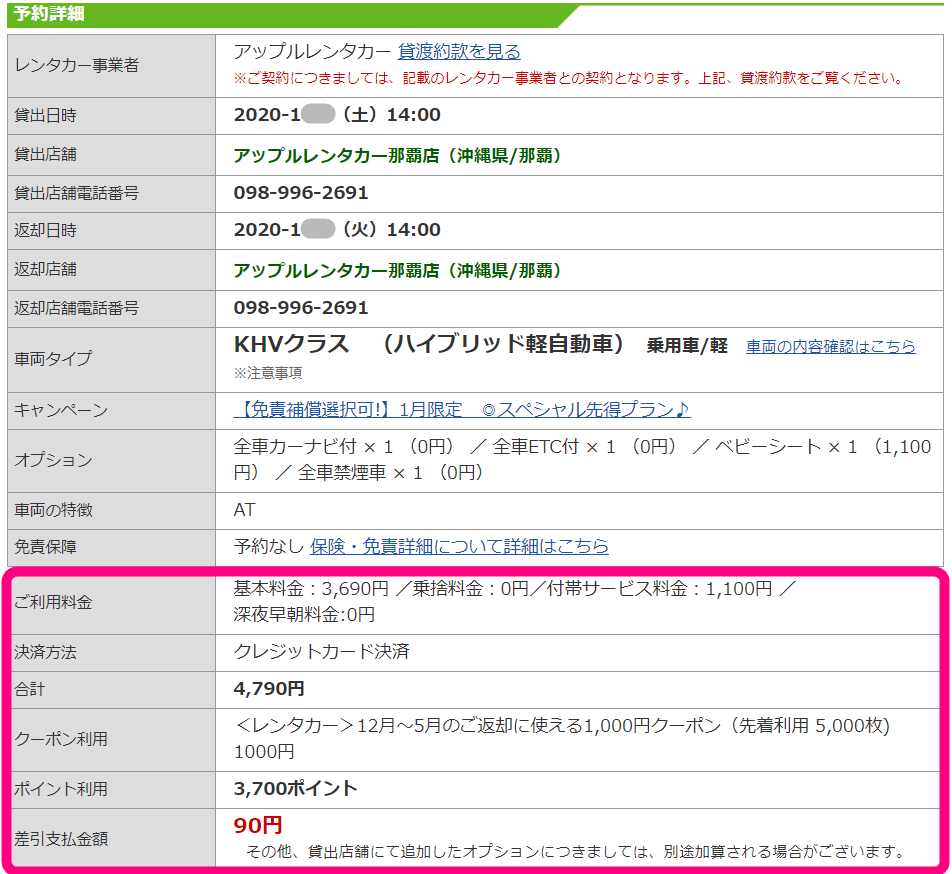This screenshot has width=952, height=874.
Task: Open 保険・免責詳細について詳細はこちら link
Action: point(459,546)
